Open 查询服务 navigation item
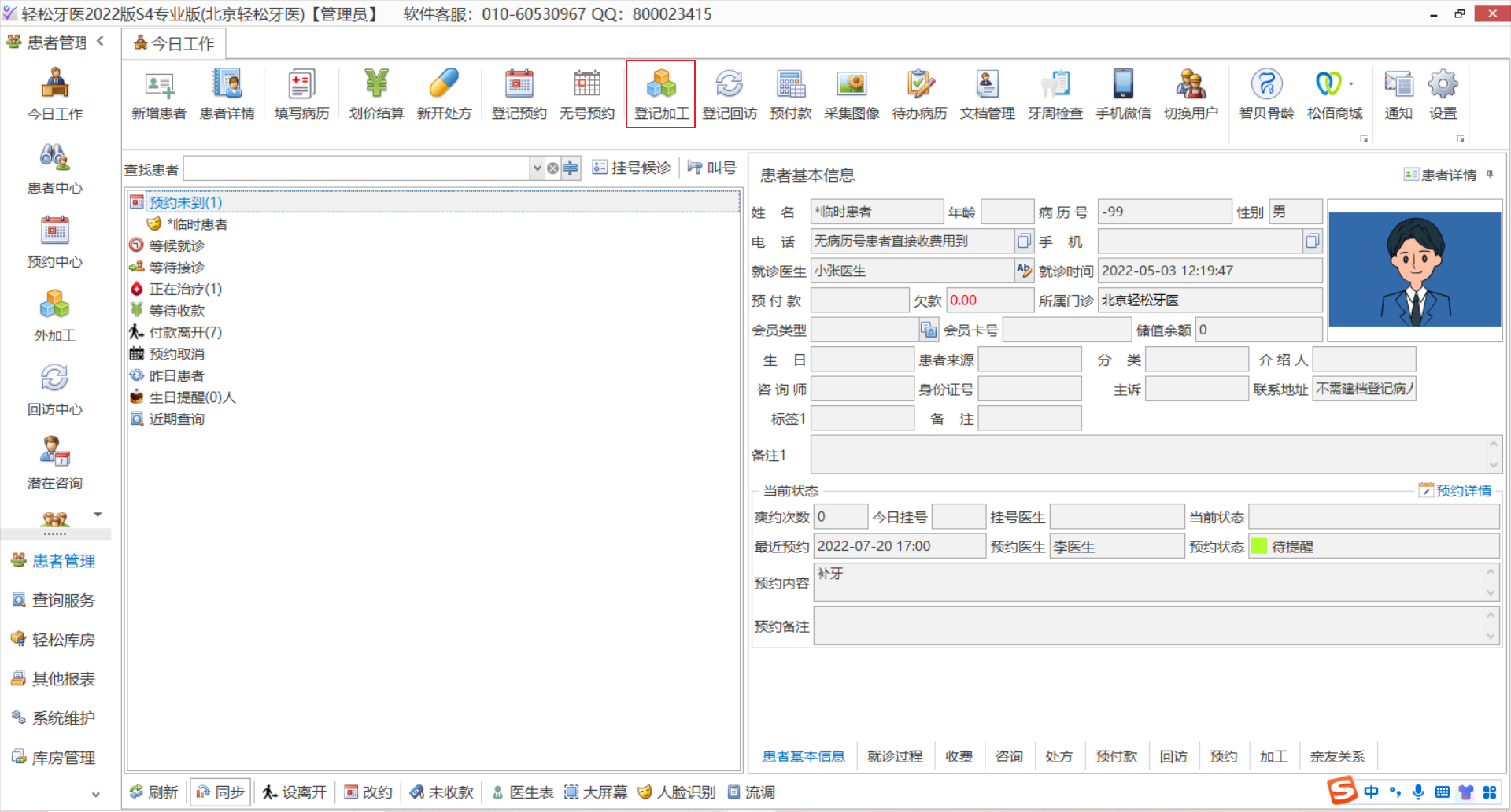 click(55, 600)
